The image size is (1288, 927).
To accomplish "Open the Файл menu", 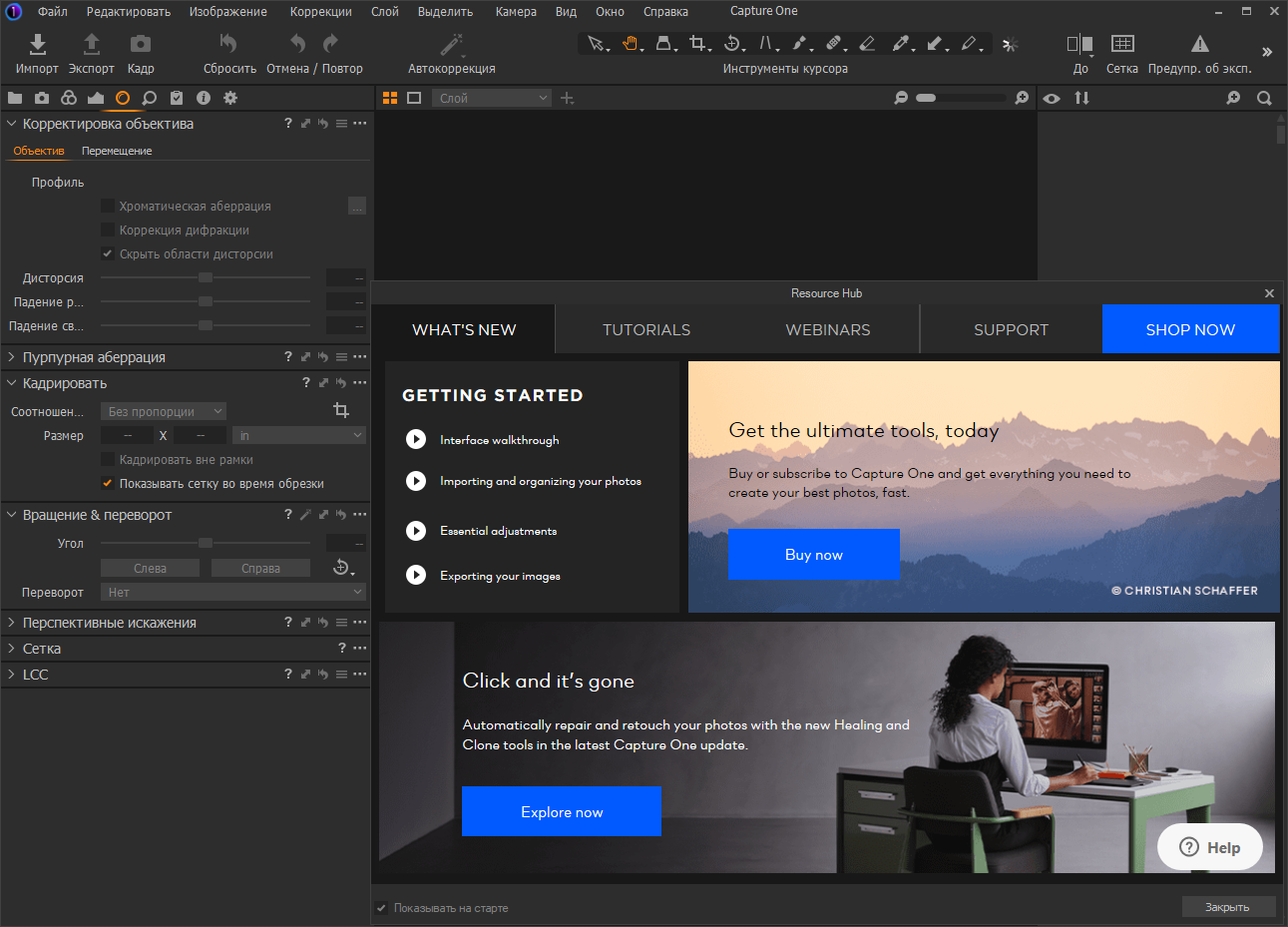I will point(53,12).
